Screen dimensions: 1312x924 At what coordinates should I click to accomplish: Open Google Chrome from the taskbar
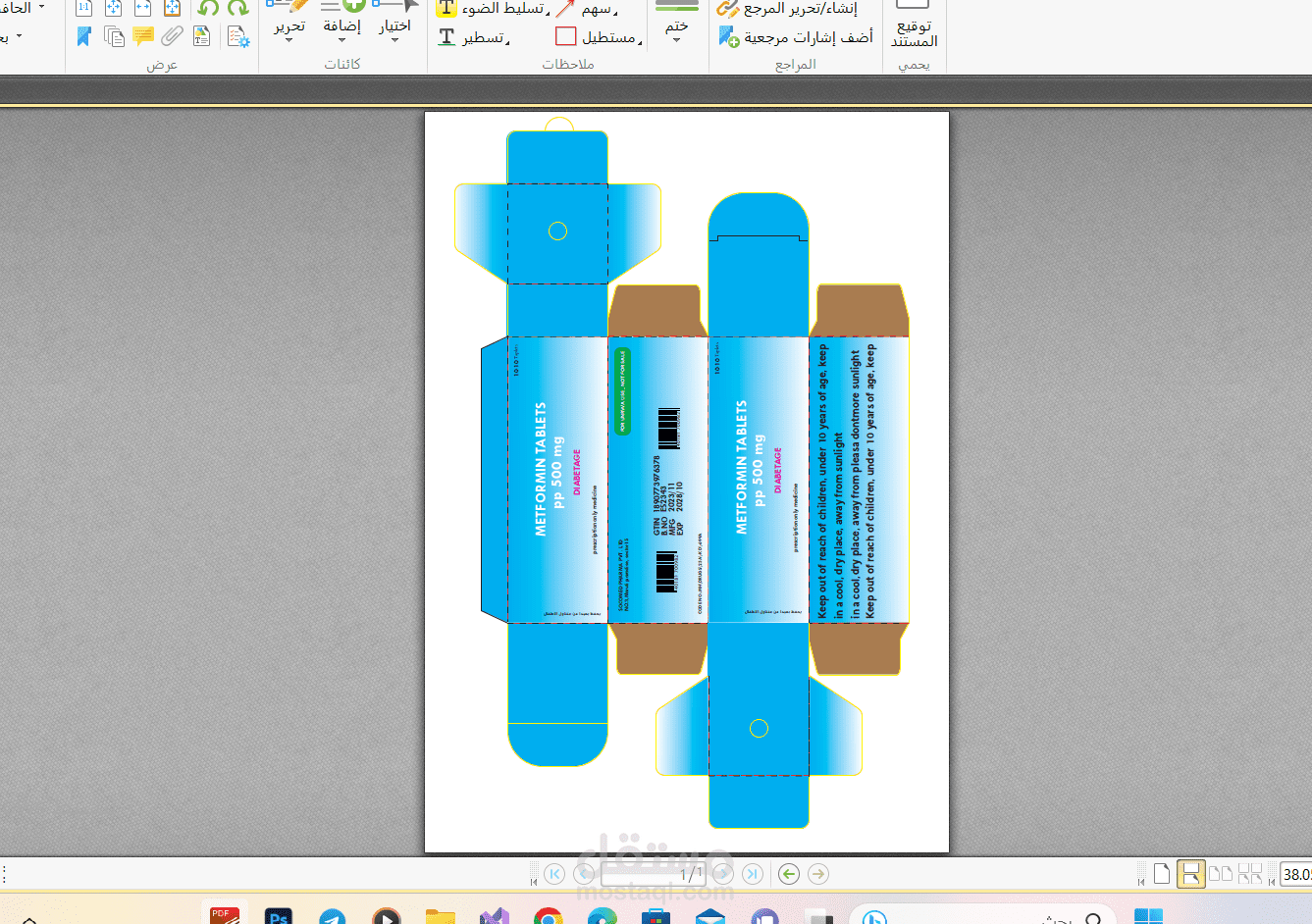(549, 916)
